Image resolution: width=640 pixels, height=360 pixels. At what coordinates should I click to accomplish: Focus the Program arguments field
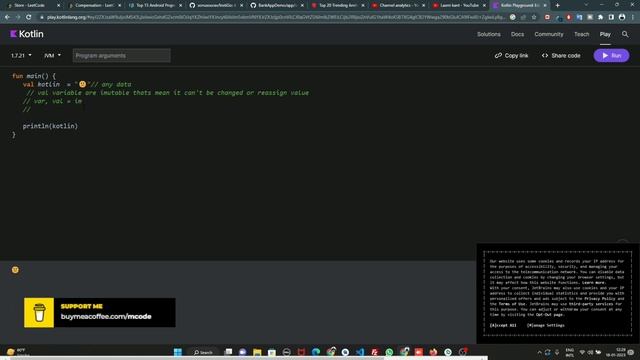coord(122,56)
